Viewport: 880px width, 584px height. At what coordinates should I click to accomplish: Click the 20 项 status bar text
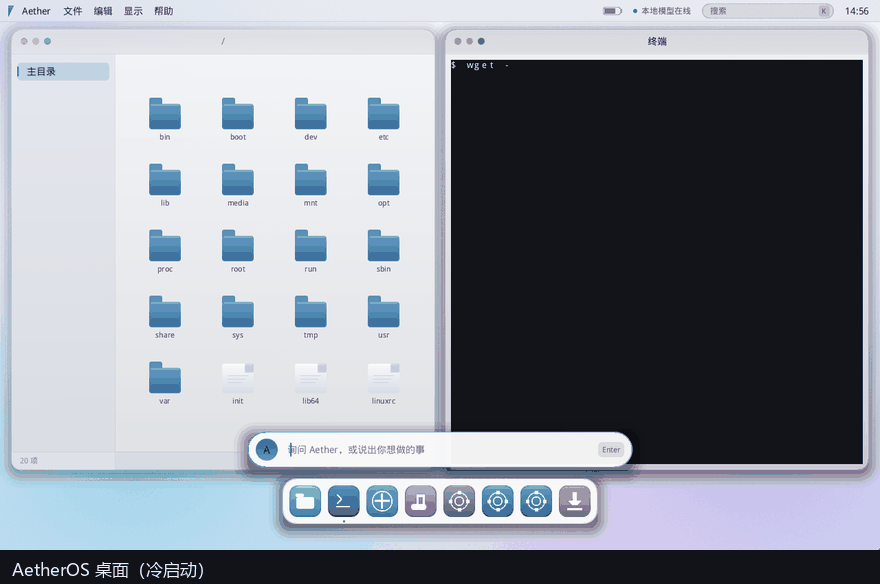click(29, 461)
